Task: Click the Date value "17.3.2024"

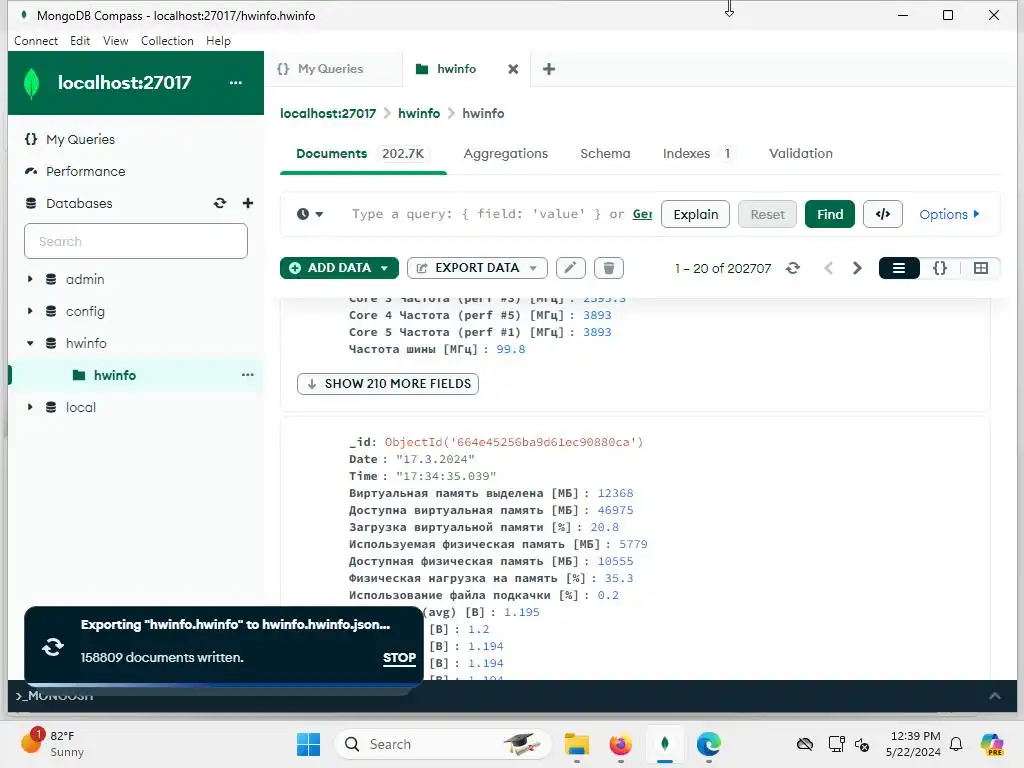Action: pyautogui.click(x=435, y=459)
